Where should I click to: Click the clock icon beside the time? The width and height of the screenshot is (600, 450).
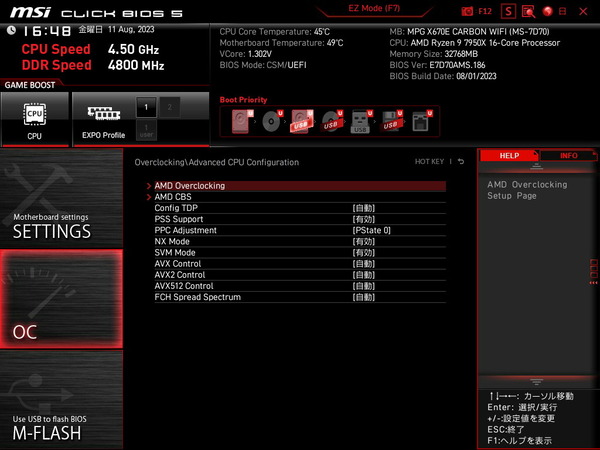tap(11, 30)
